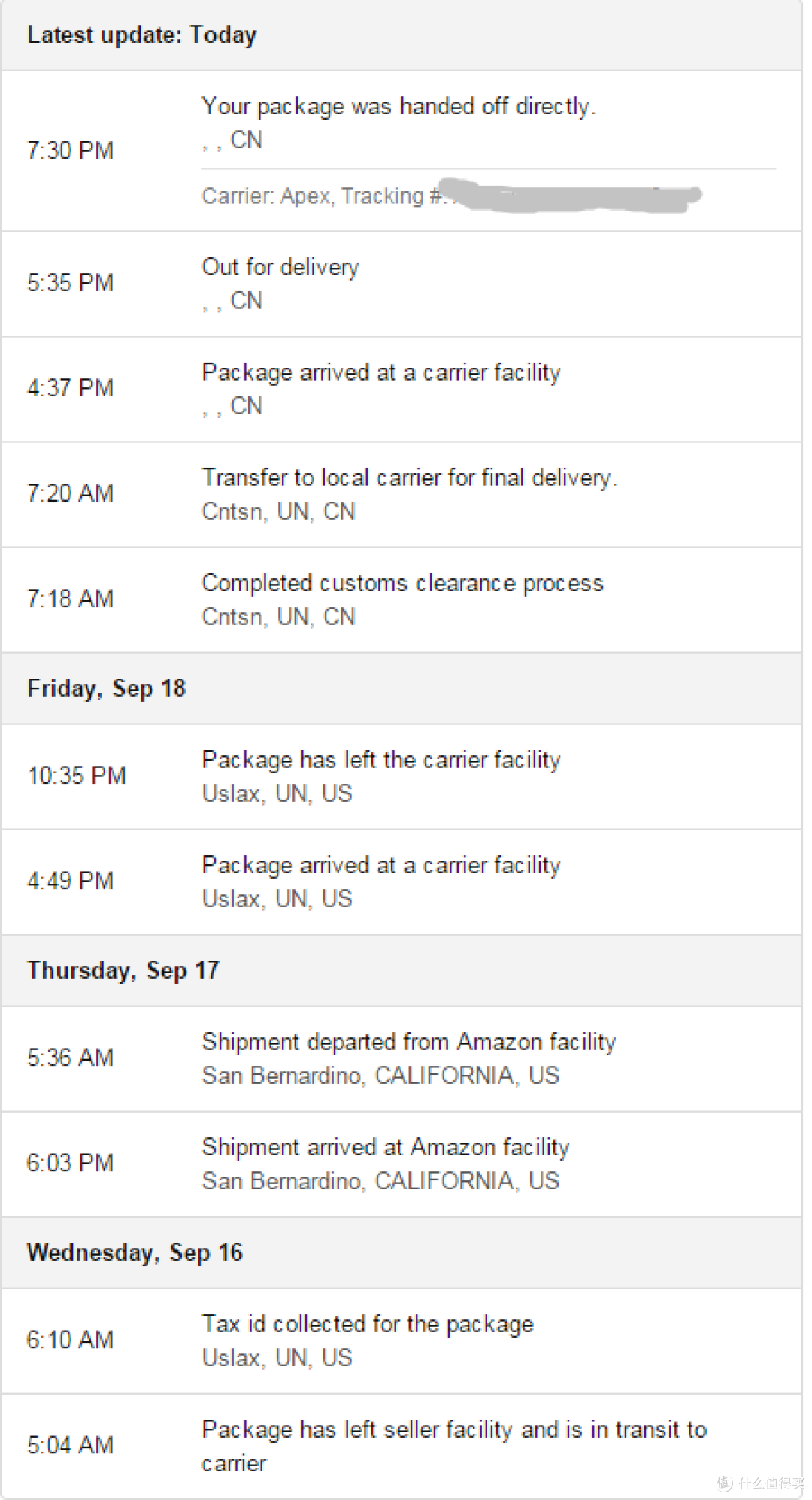The image size is (812, 1500).
Task: Click the 5:36 AM San Bernardino location text
Action: point(380,1076)
